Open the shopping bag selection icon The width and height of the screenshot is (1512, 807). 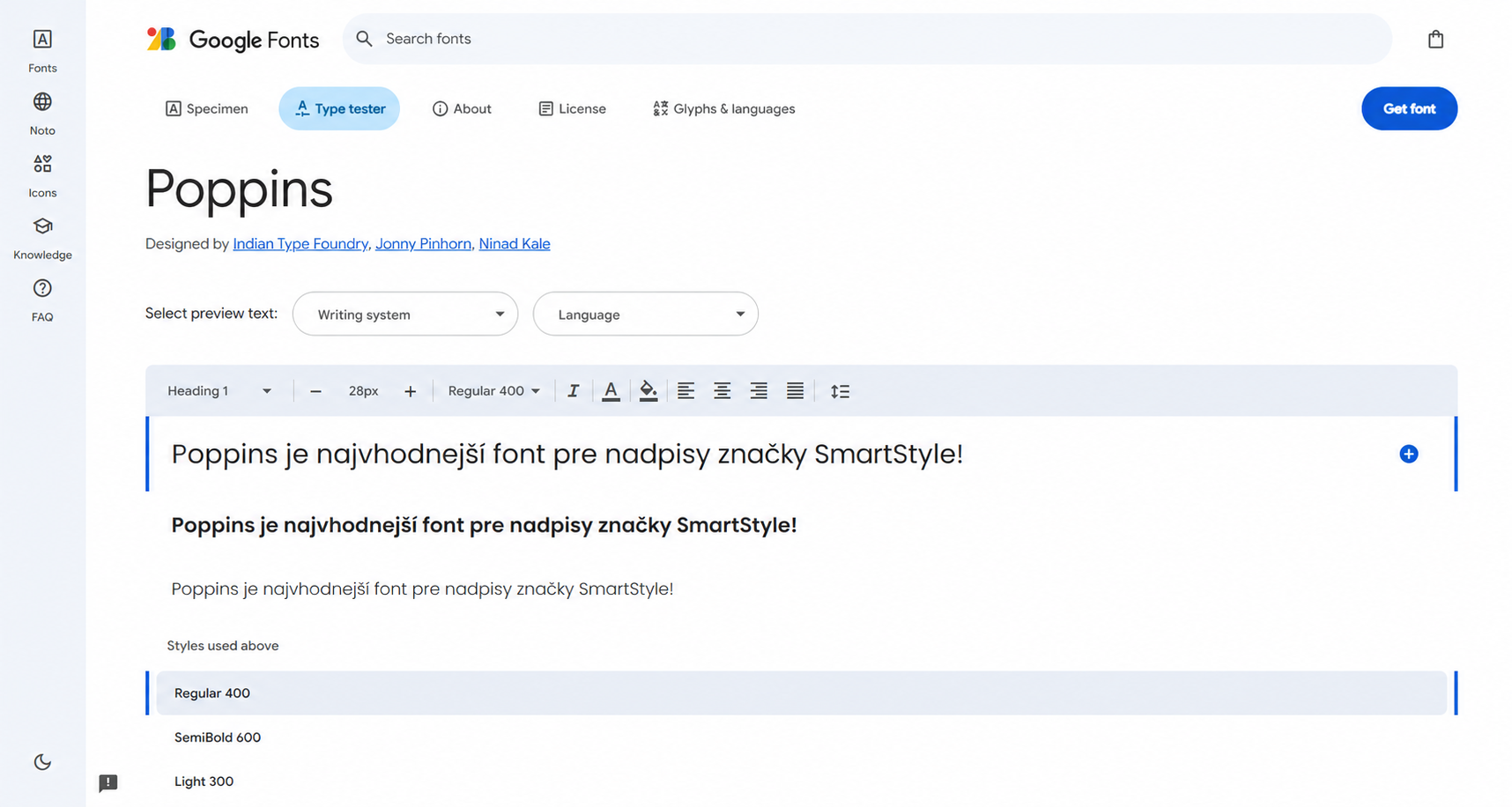1435,39
